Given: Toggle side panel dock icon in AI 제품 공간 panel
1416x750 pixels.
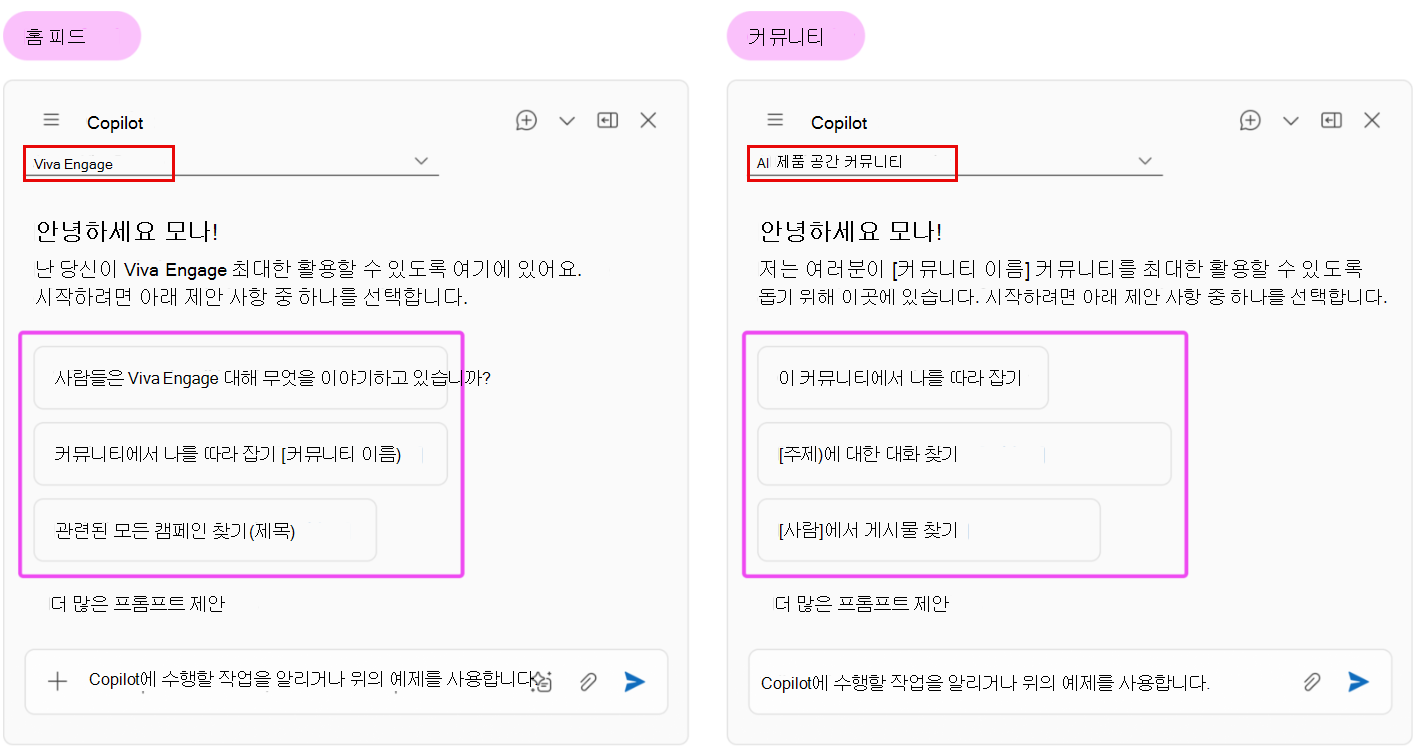Looking at the screenshot, I should [1331, 120].
